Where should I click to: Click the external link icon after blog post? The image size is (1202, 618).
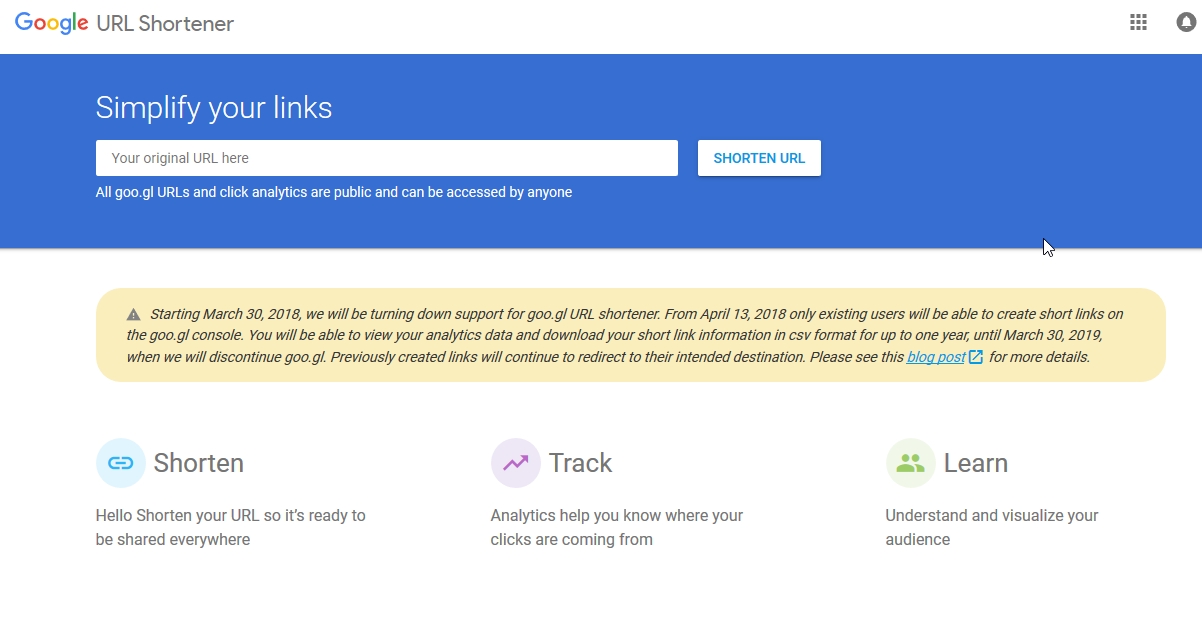click(976, 357)
